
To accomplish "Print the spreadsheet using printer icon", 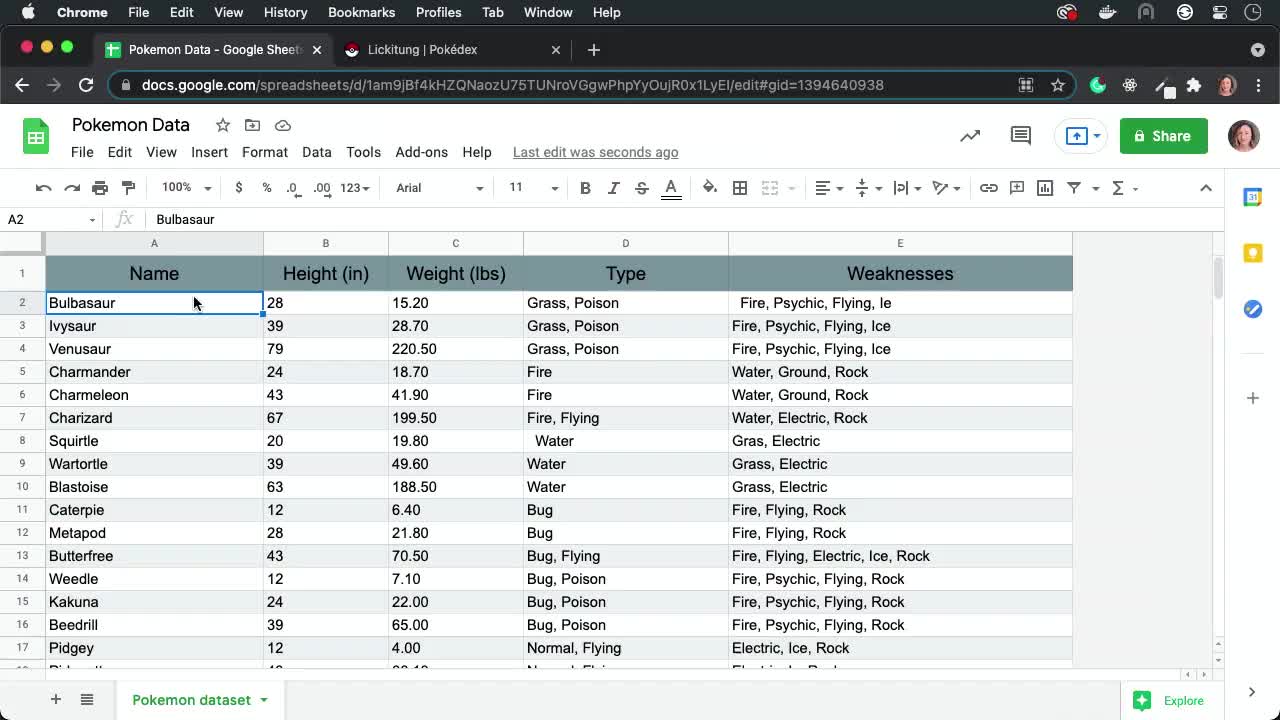I will tap(100, 188).
